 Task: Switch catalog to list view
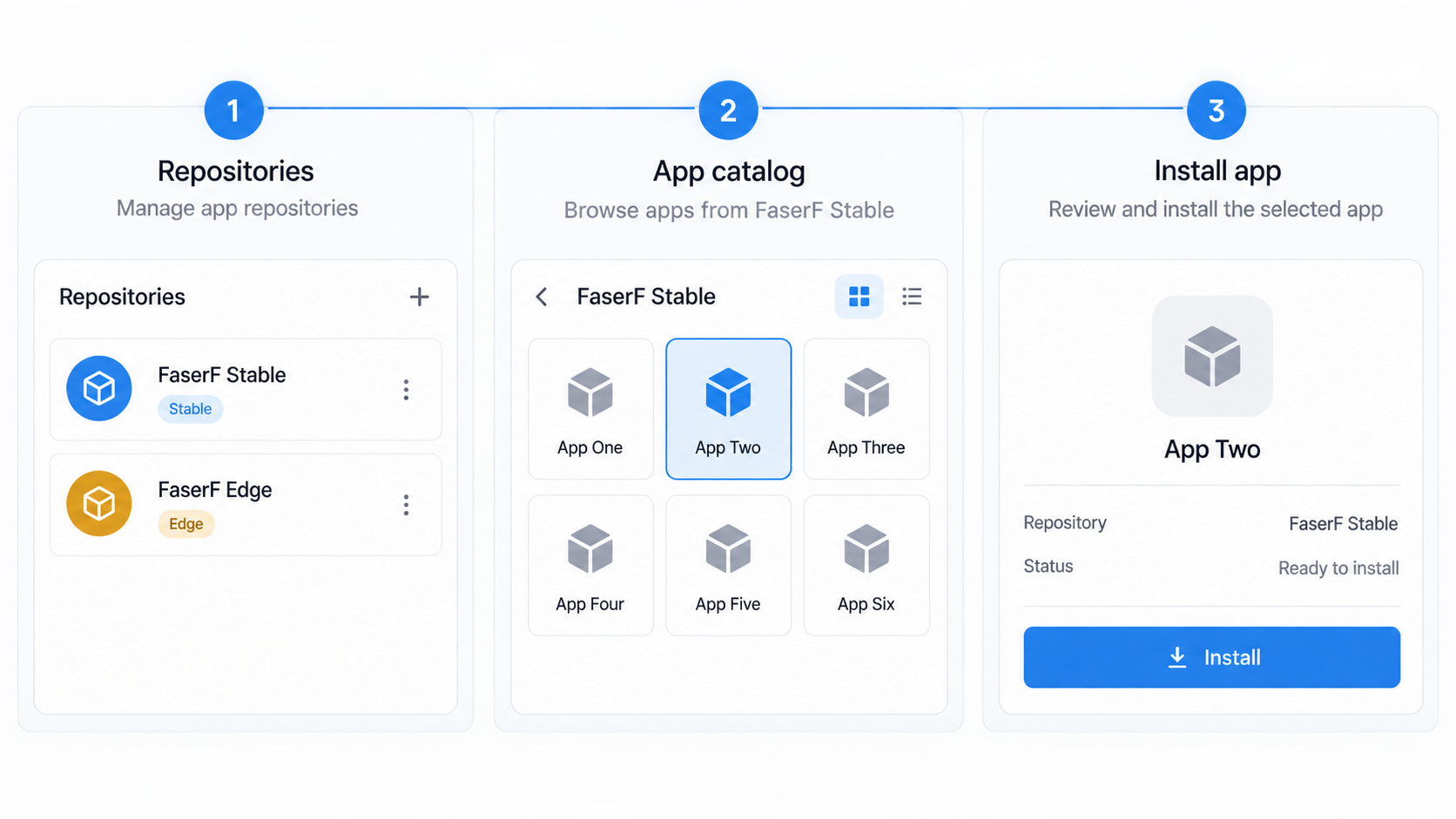coord(912,297)
